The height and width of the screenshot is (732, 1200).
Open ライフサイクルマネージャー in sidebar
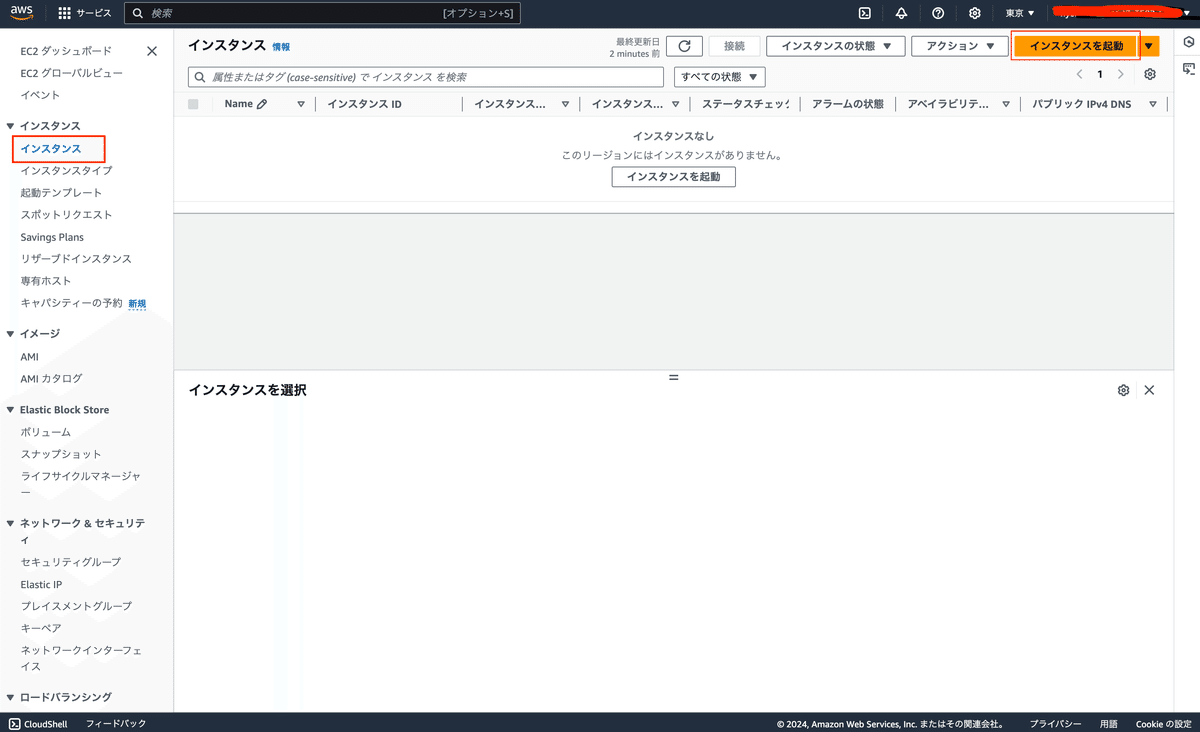point(81,484)
